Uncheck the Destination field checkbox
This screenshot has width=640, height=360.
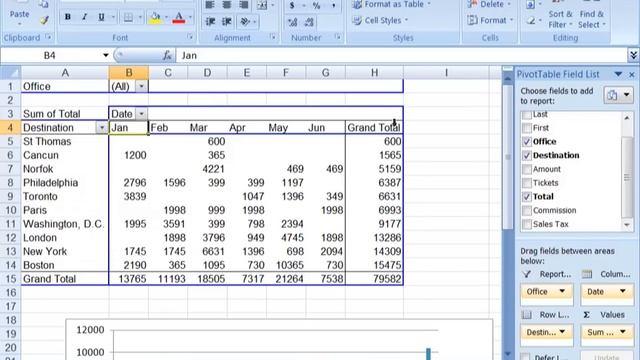pos(527,156)
